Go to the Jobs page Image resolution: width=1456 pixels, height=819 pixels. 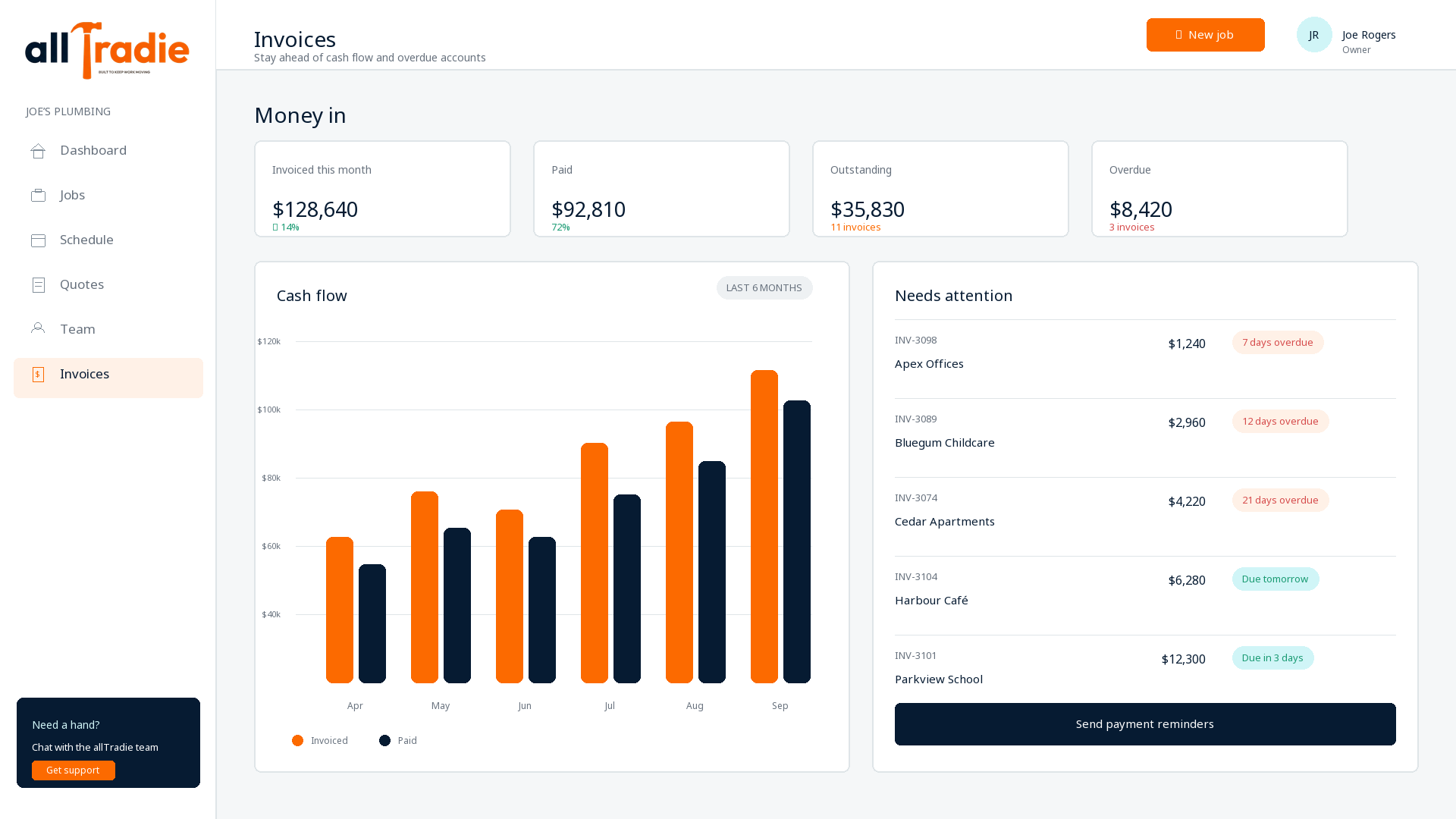tap(108, 196)
